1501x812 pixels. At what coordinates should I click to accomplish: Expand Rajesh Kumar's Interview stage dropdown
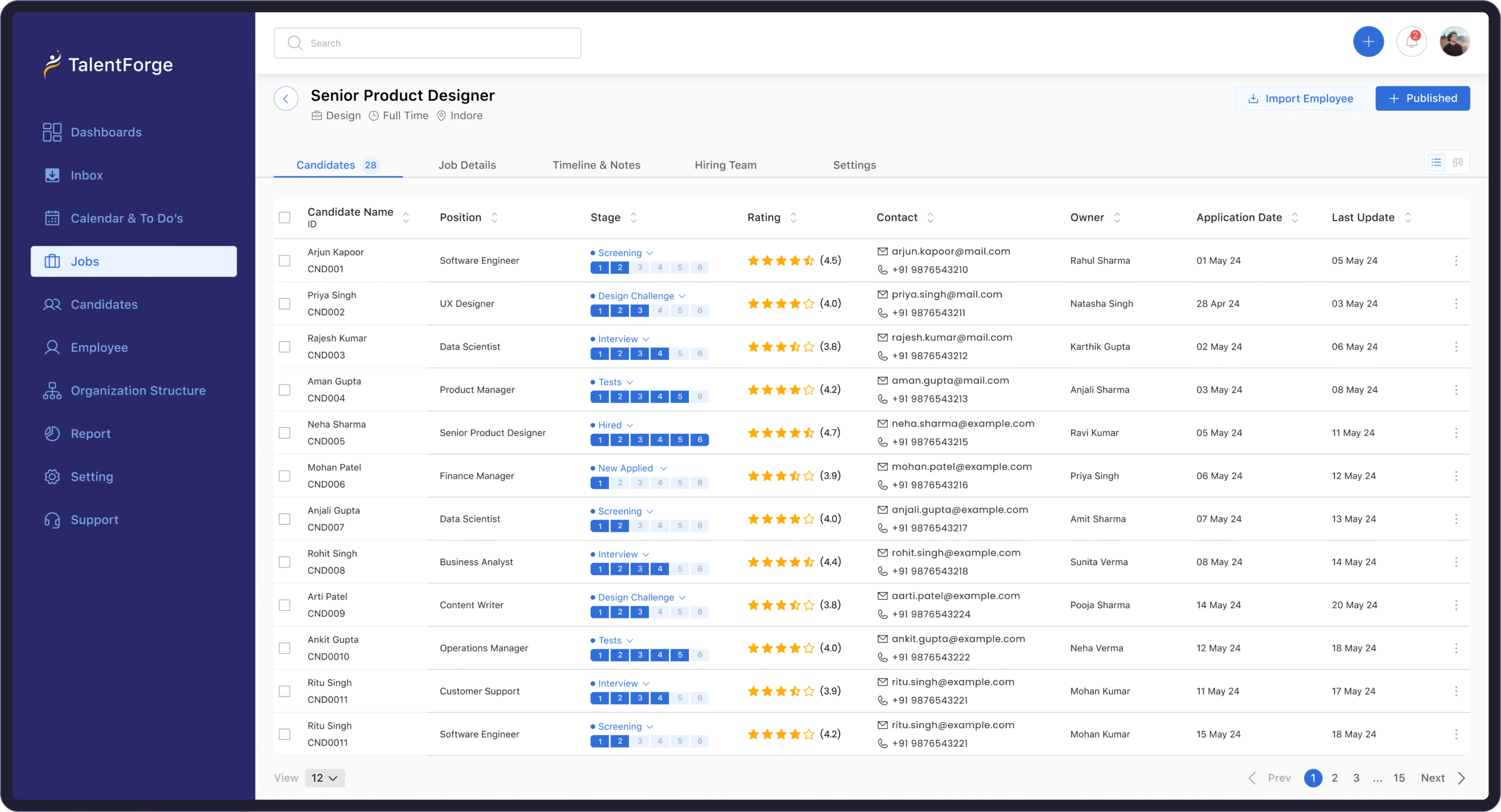click(646, 339)
